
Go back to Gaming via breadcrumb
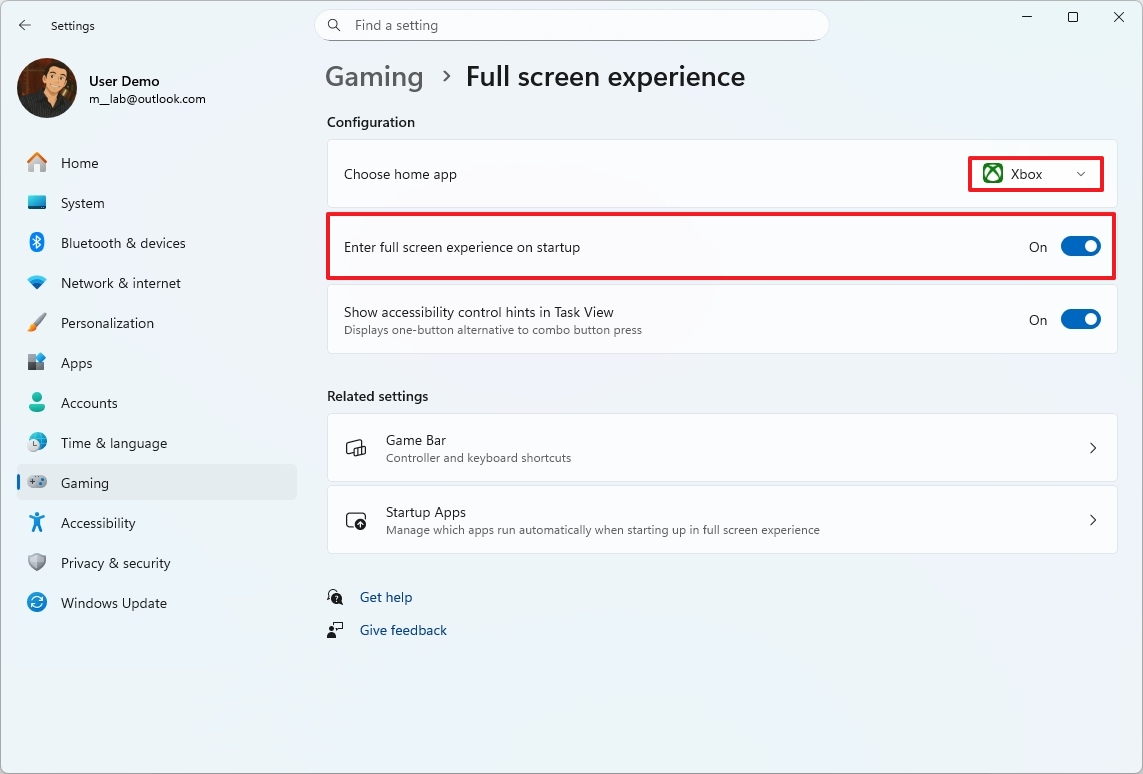(x=374, y=76)
